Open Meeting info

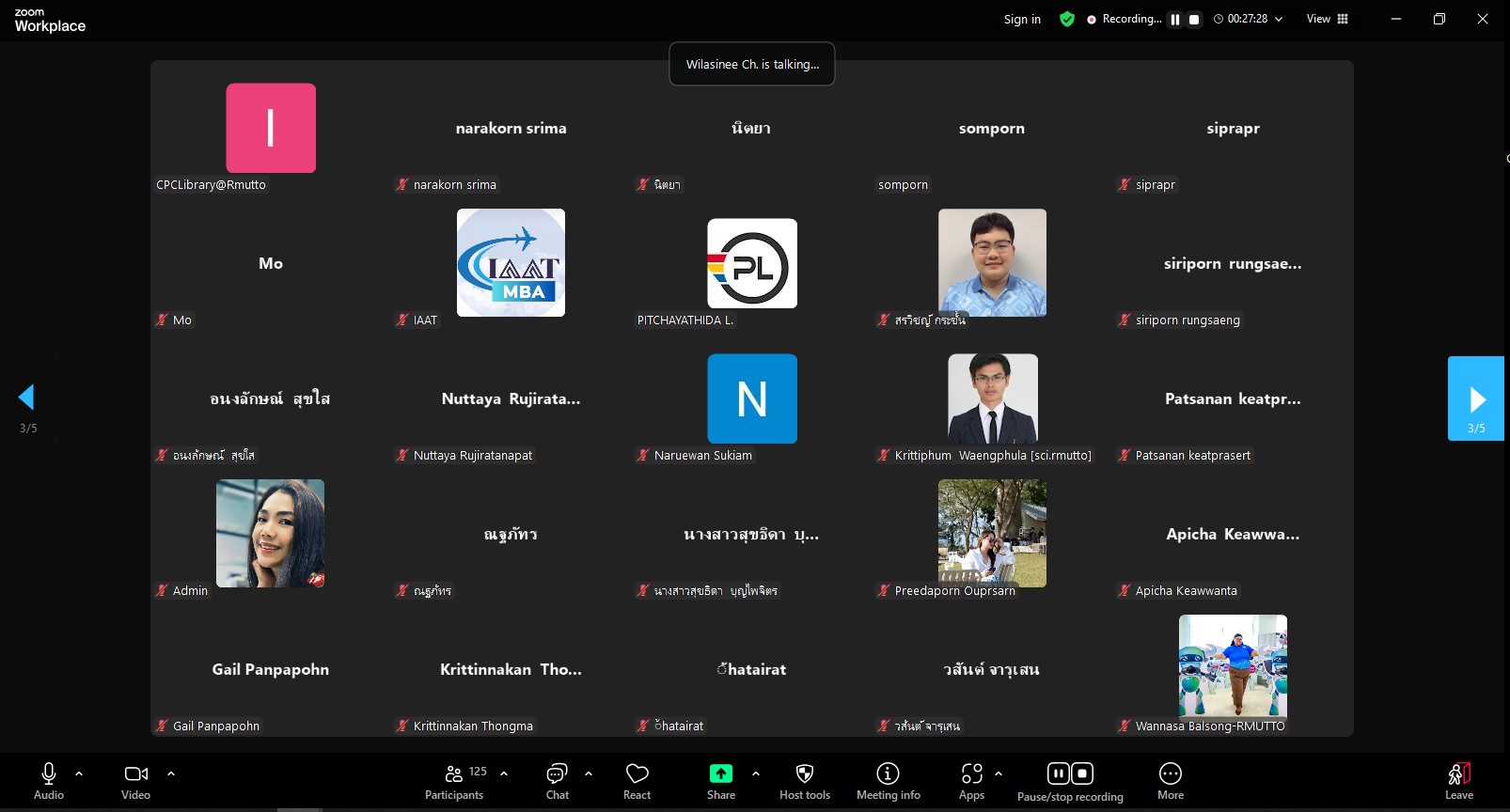point(889,781)
